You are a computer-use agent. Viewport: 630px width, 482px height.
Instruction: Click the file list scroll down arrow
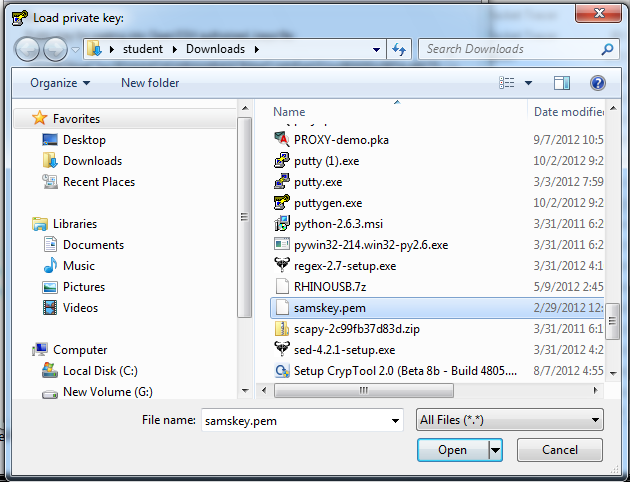coord(613,374)
